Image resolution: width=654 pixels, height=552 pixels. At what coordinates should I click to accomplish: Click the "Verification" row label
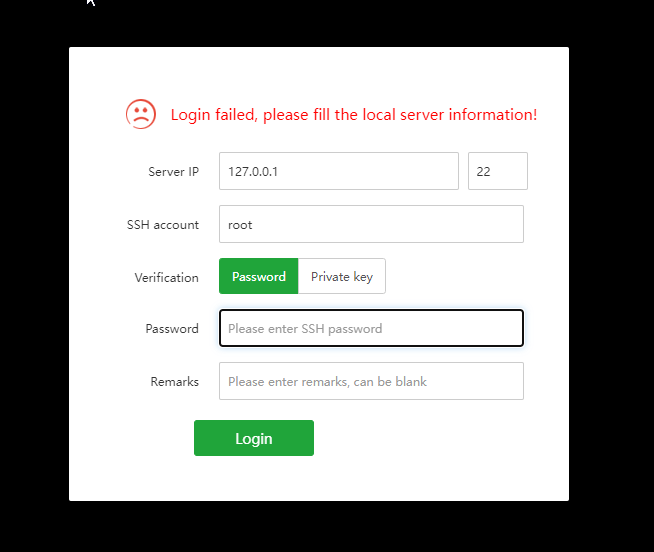coord(166,278)
